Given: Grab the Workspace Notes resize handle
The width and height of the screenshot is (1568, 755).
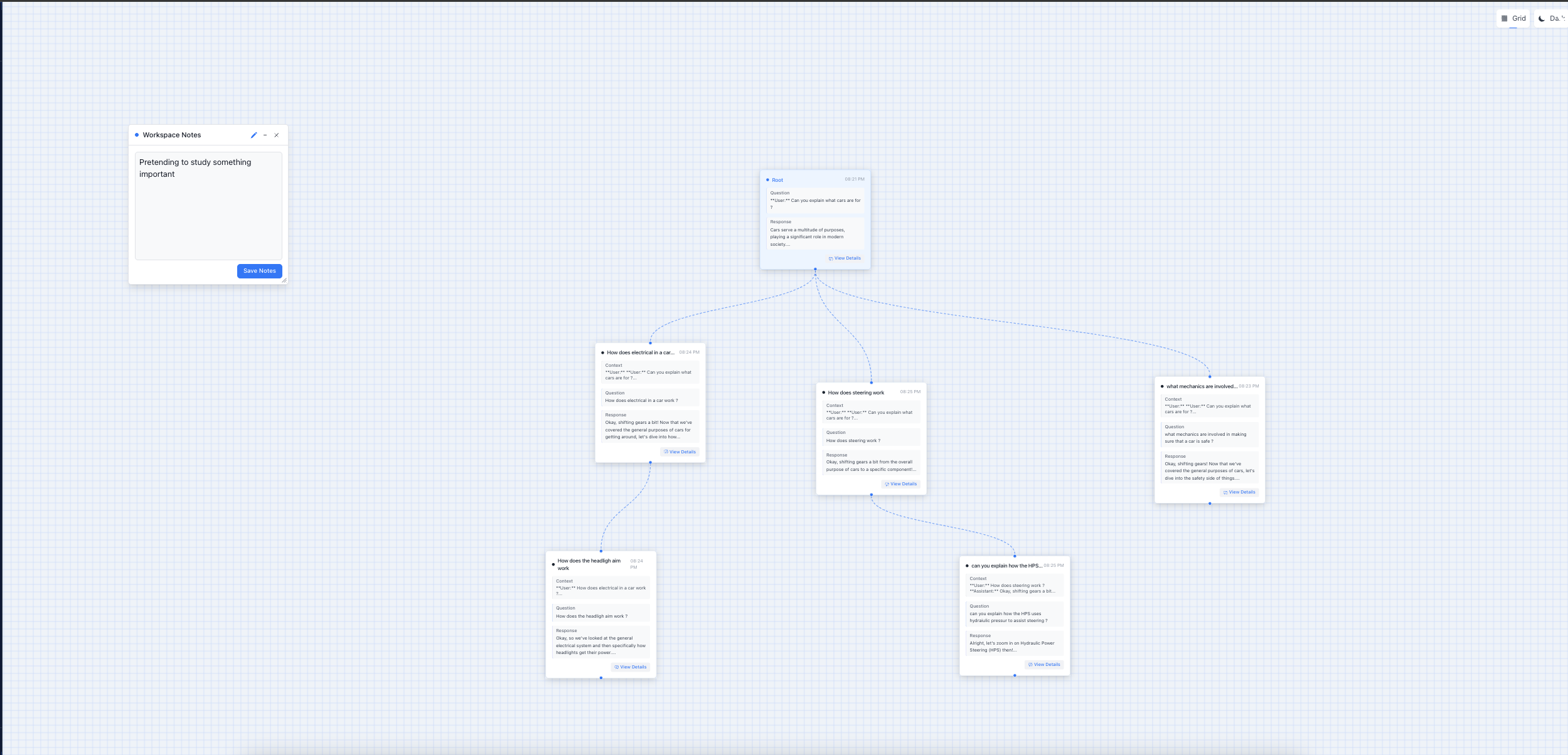Looking at the screenshot, I should [x=284, y=280].
